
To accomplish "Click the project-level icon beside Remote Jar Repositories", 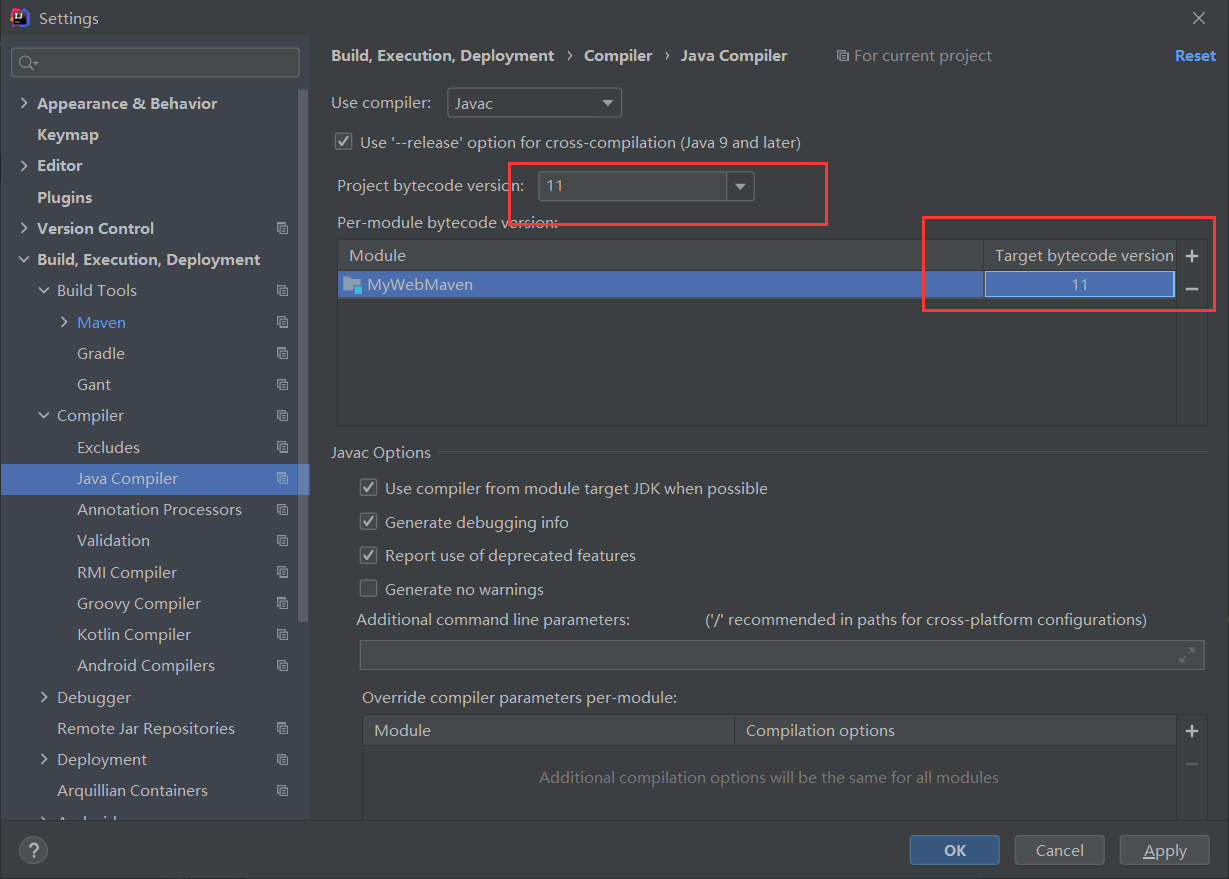I will click(x=282, y=728).
